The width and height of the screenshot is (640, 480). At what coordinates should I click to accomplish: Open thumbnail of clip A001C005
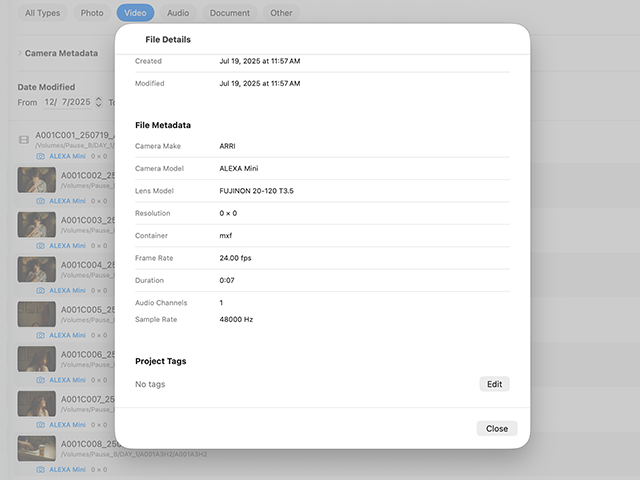[37, 314]
